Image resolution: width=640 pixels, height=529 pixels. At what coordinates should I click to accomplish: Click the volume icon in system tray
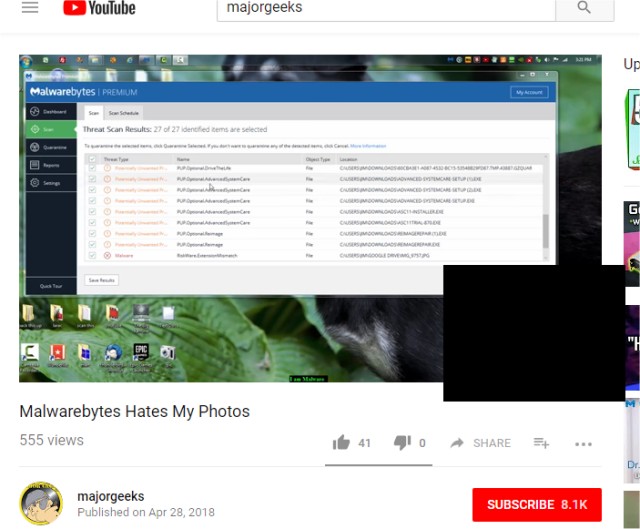tap(547, 60)
